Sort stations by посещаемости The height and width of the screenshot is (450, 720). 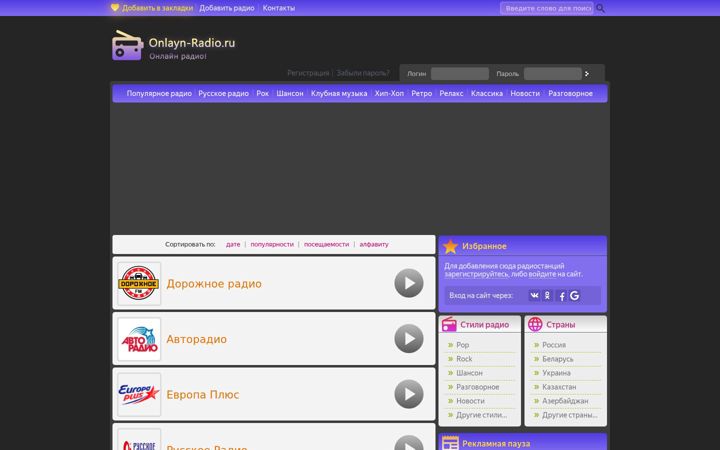tap(326, 244)
